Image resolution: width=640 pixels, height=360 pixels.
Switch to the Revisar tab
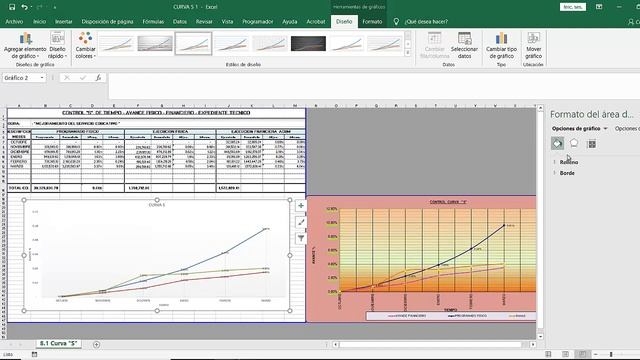(204, 22)
